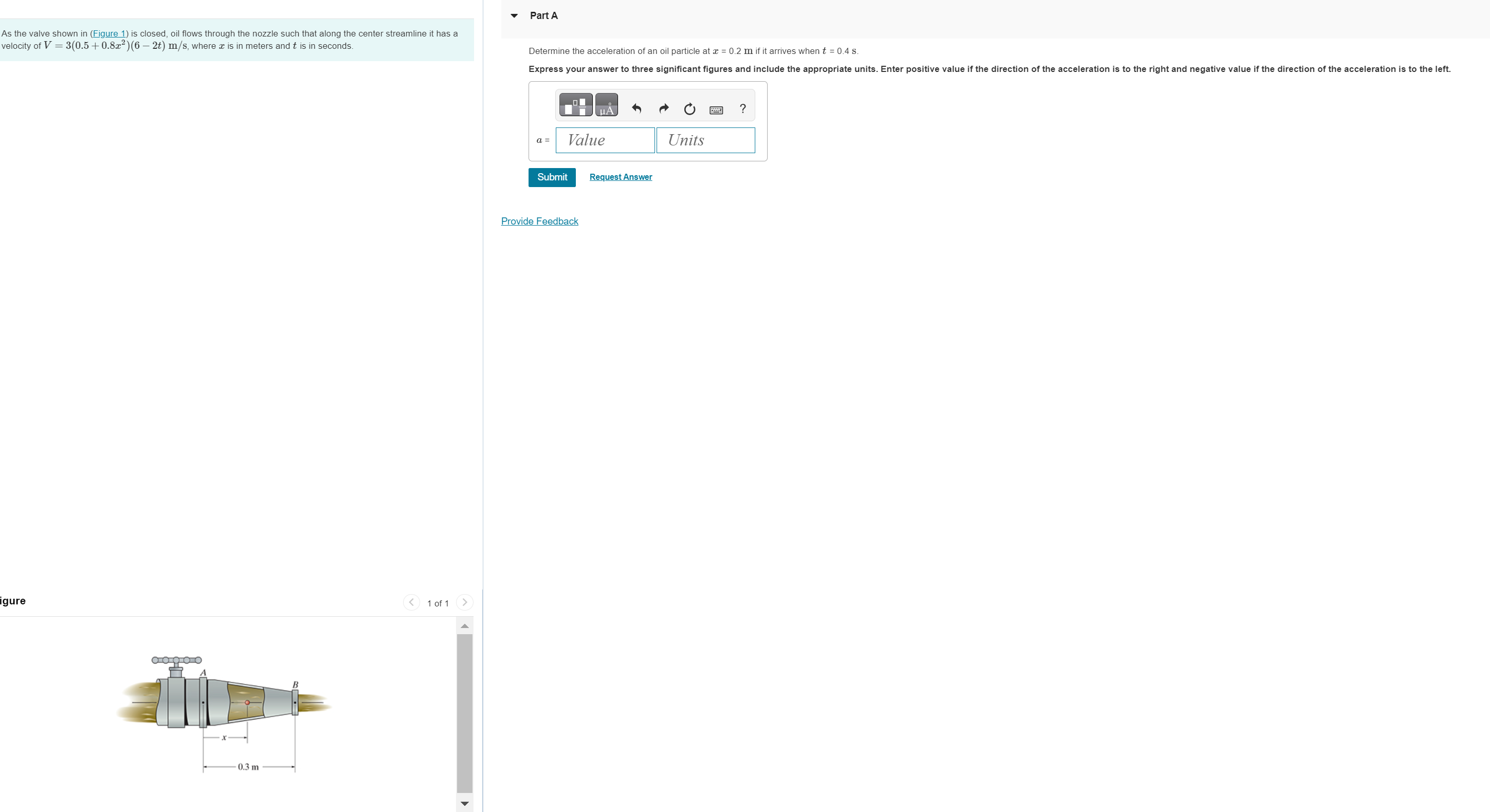Open the Figure 1 link in problem text
Screen dimensions: 1490x812
(x=109, y=33)
